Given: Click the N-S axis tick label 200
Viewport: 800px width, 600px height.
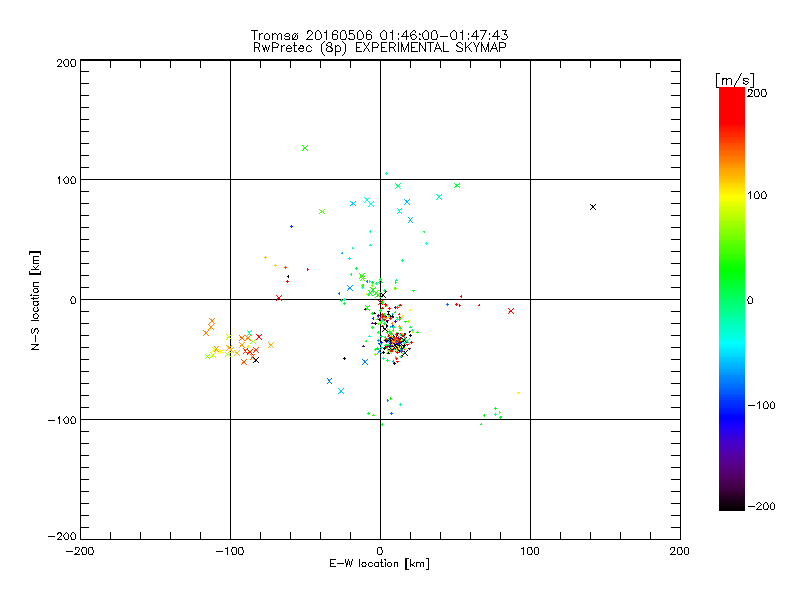Looking at the screenshot, I should (x=66, y=63).
